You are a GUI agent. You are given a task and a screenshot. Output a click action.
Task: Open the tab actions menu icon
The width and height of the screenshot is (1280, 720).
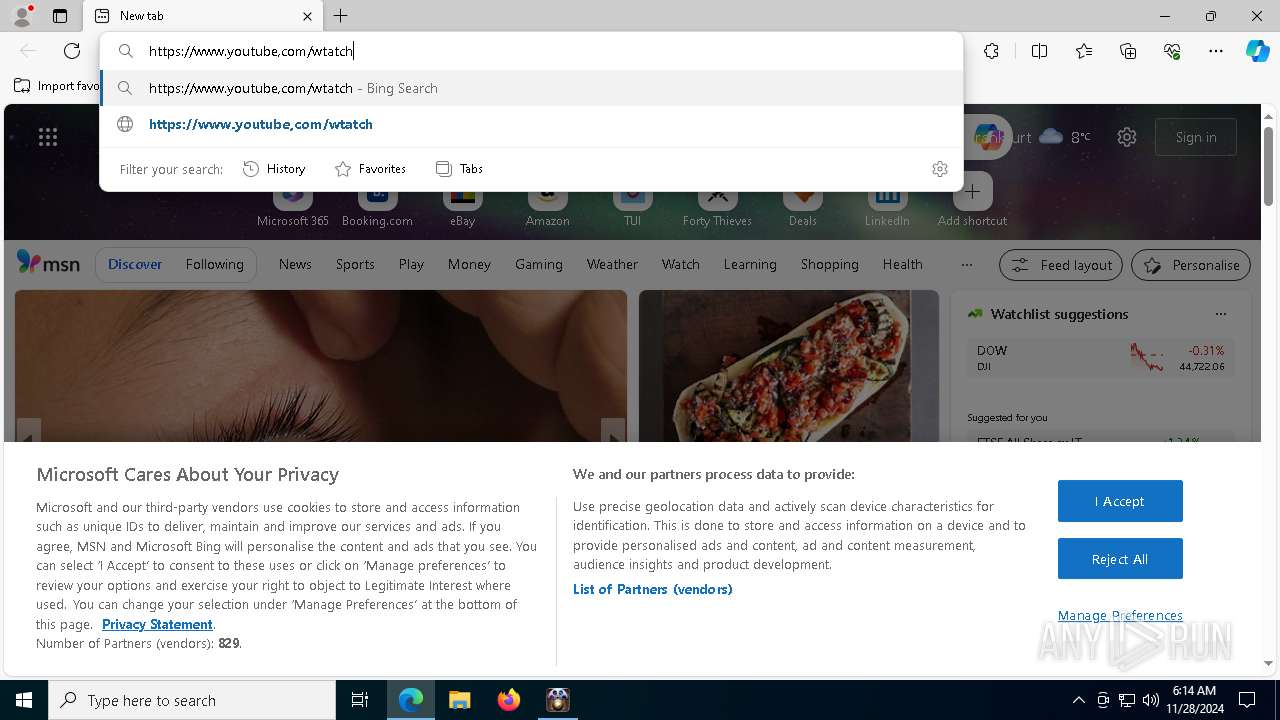[x=60, y=16]
